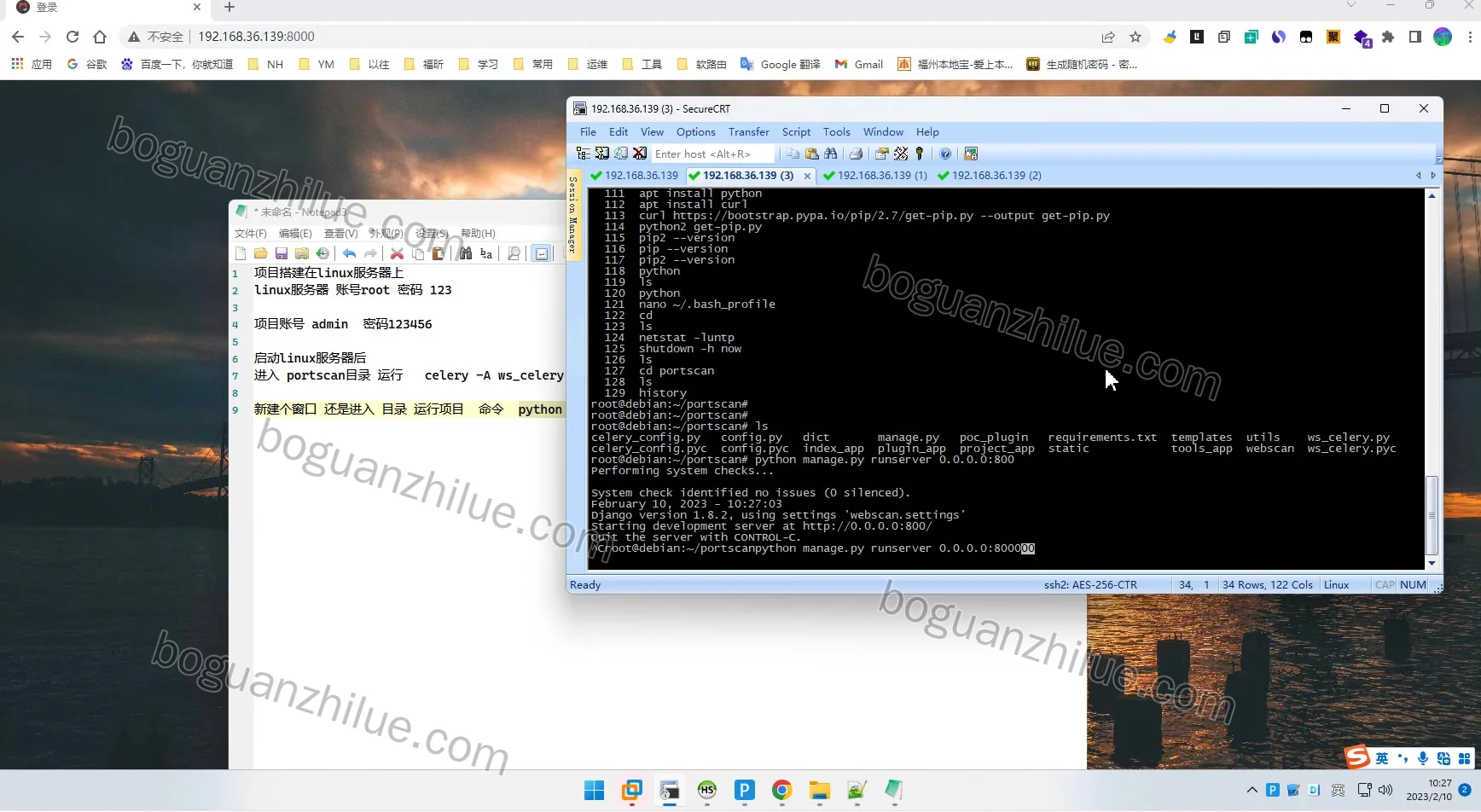This screenshot has width=1481, height=812.
Task: Click the Find binoculars icon in SecureCRT toolbar
Action: click(x=831, y=154)
